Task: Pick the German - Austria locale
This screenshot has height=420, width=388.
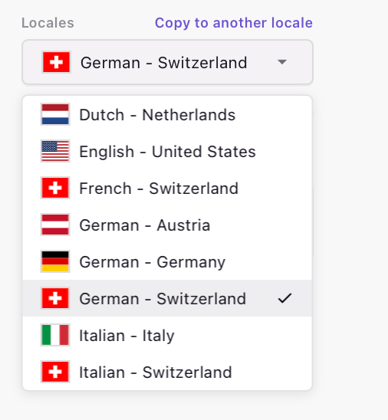Action: tap(167, 225)
